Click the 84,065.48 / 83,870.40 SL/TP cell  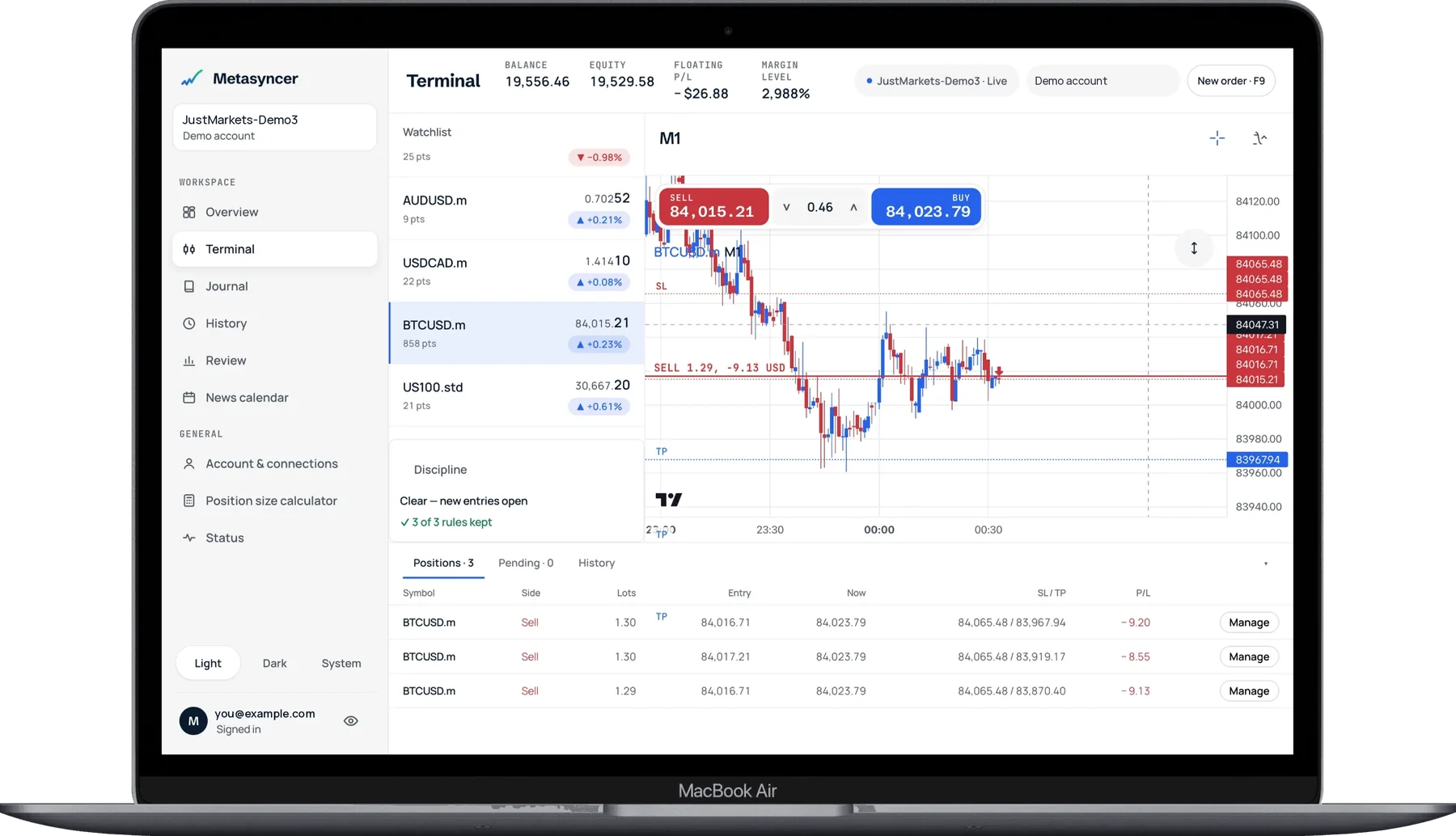coord(1011,691)
